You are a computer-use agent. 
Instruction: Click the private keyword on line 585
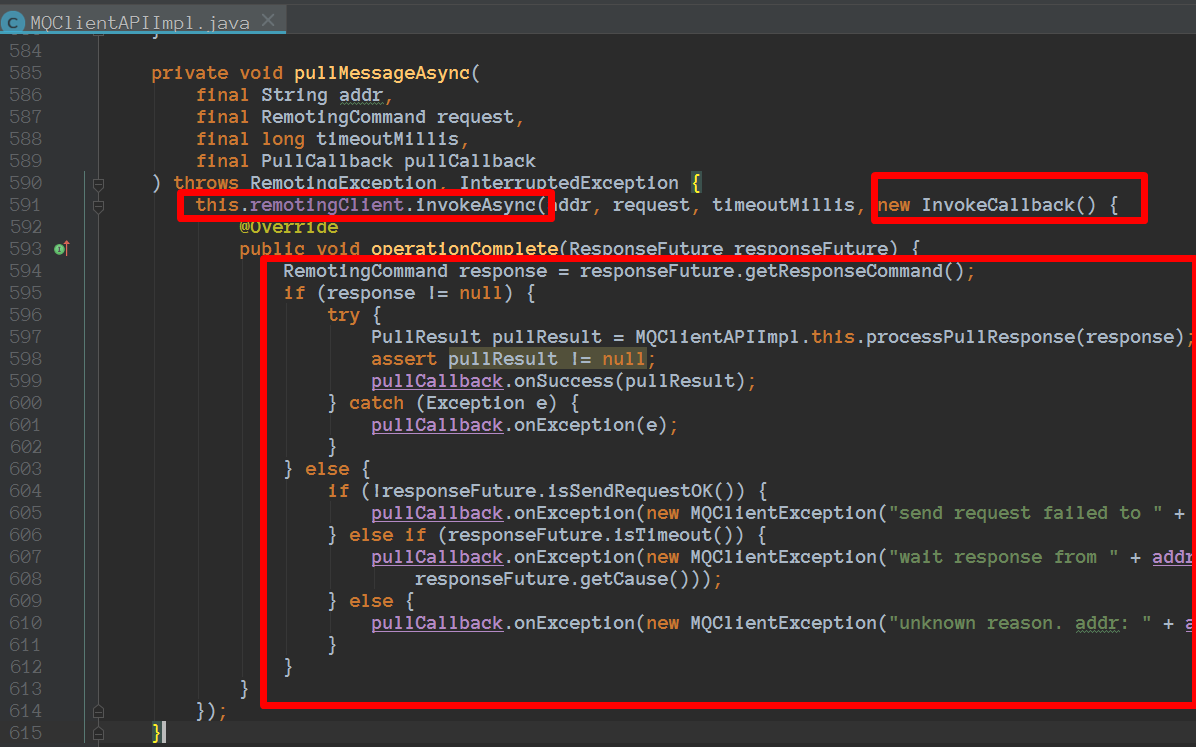190,73
